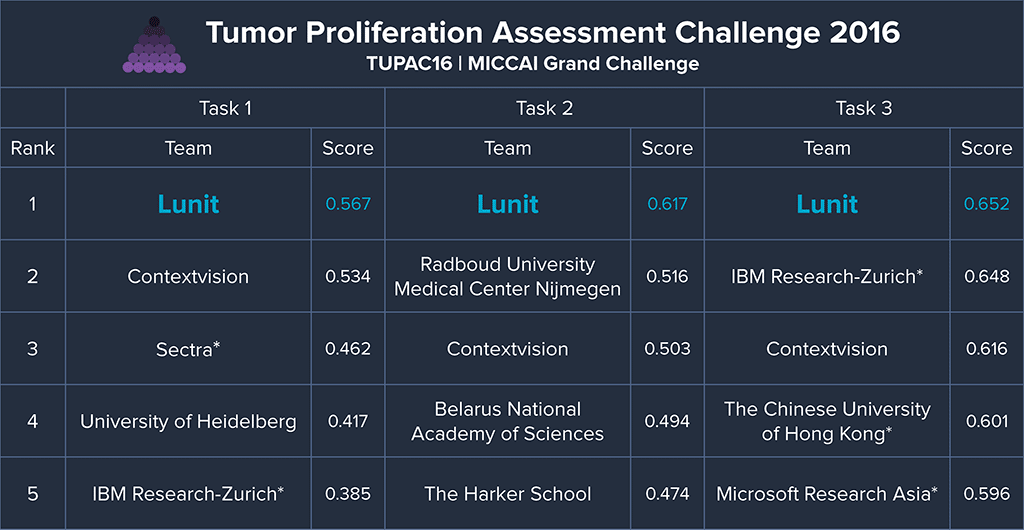Click the Tumor Proliferation Assessment Challenge title
1024x530 pixels.
tap(552, 33)
